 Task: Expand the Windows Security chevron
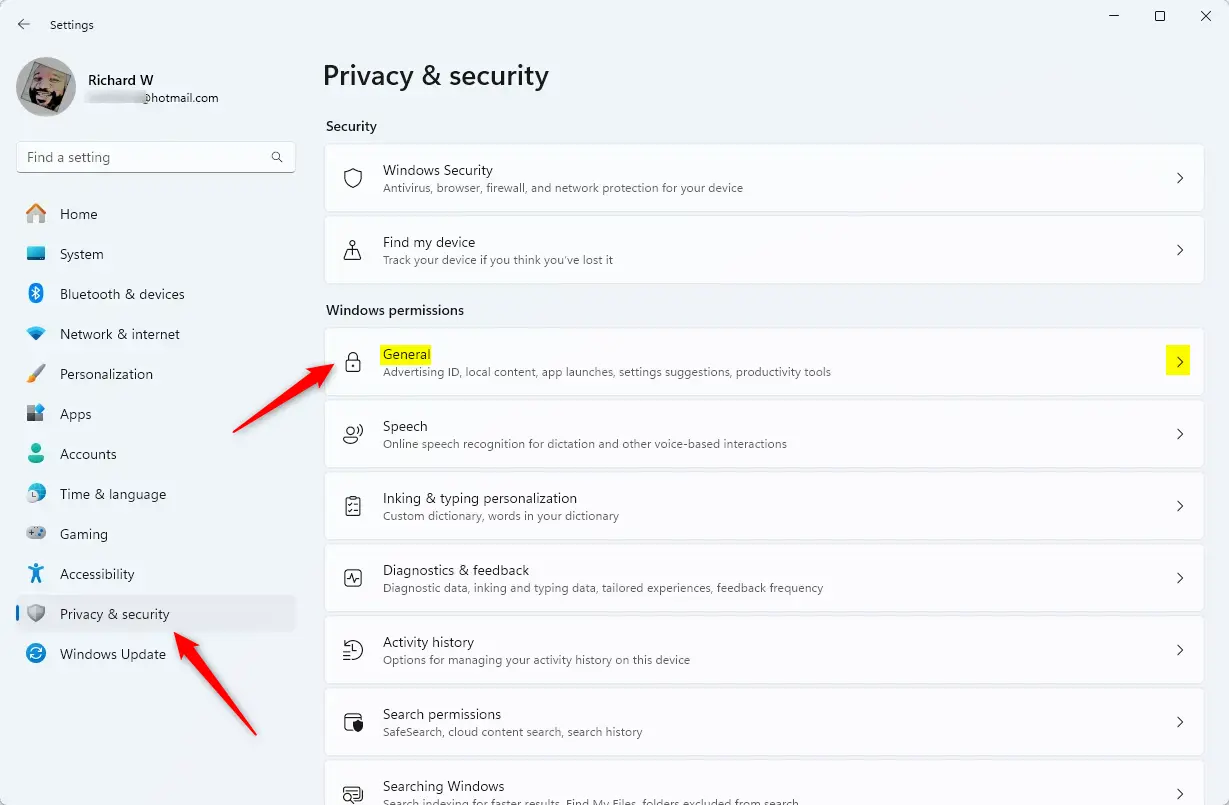[x=1180, y=178]
